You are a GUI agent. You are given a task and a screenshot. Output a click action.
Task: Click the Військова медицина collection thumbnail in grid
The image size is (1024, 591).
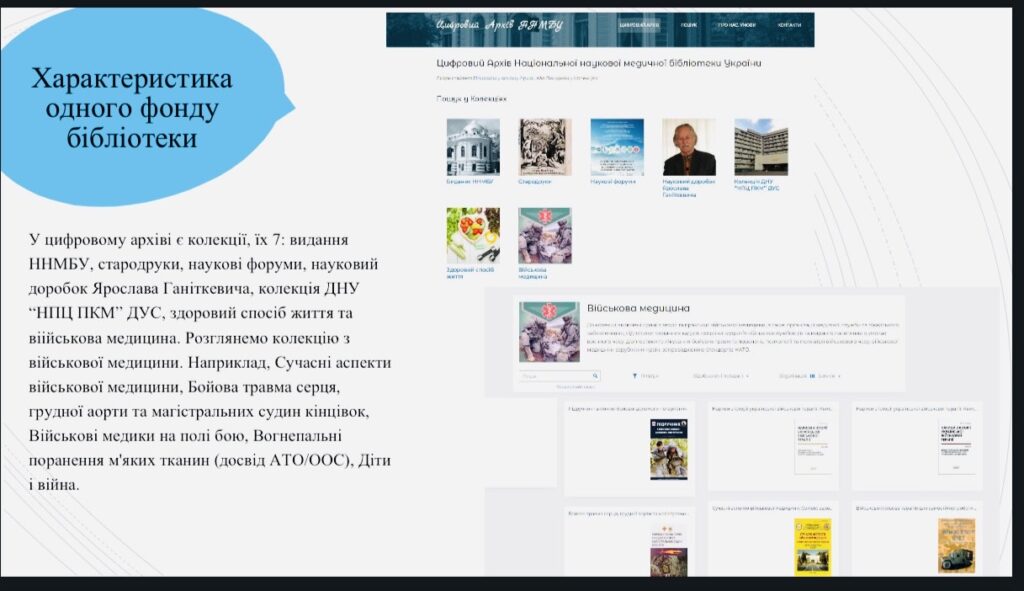[x=545, y=235]
